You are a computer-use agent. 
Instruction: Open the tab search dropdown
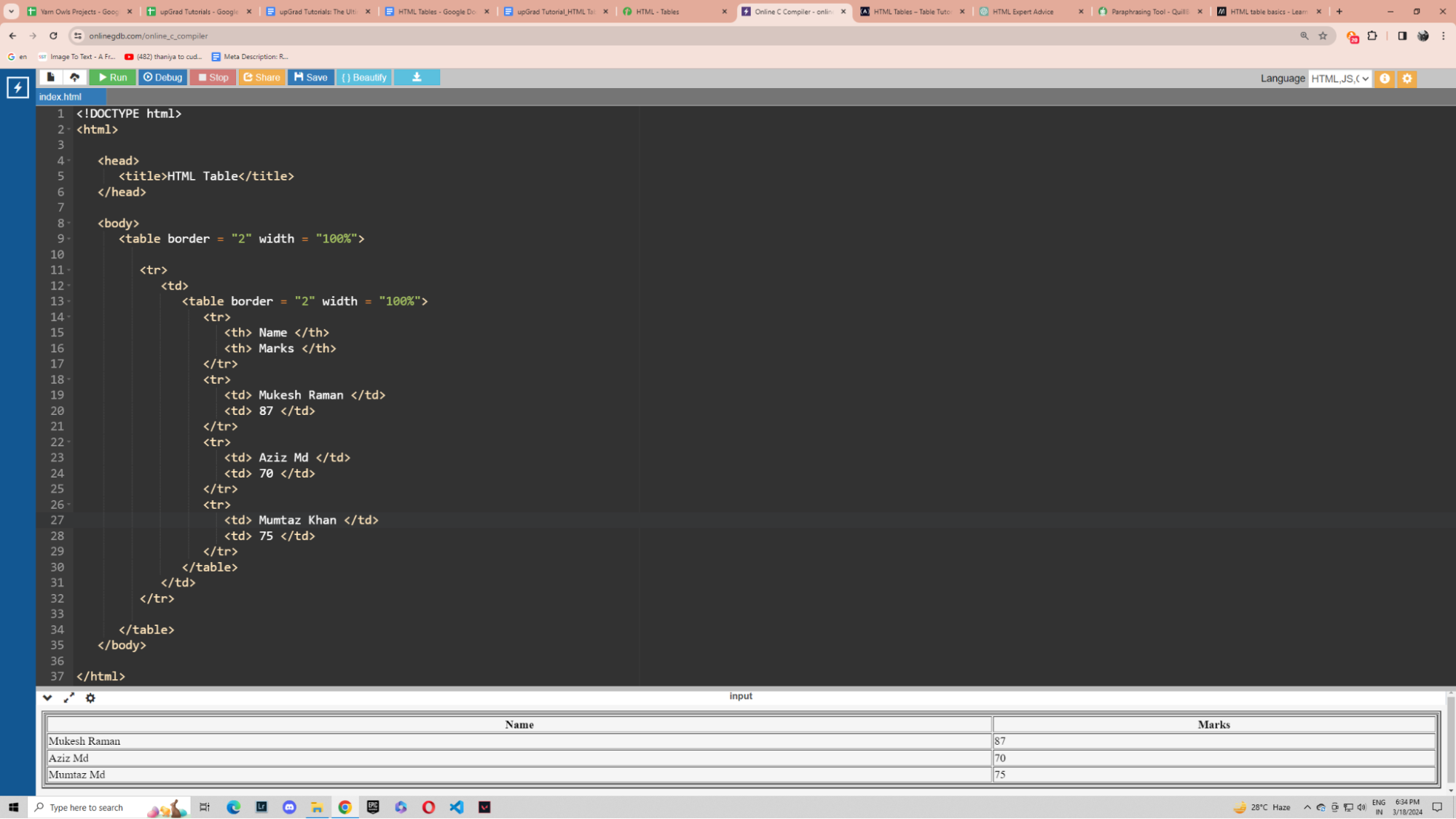pos(11,12)
